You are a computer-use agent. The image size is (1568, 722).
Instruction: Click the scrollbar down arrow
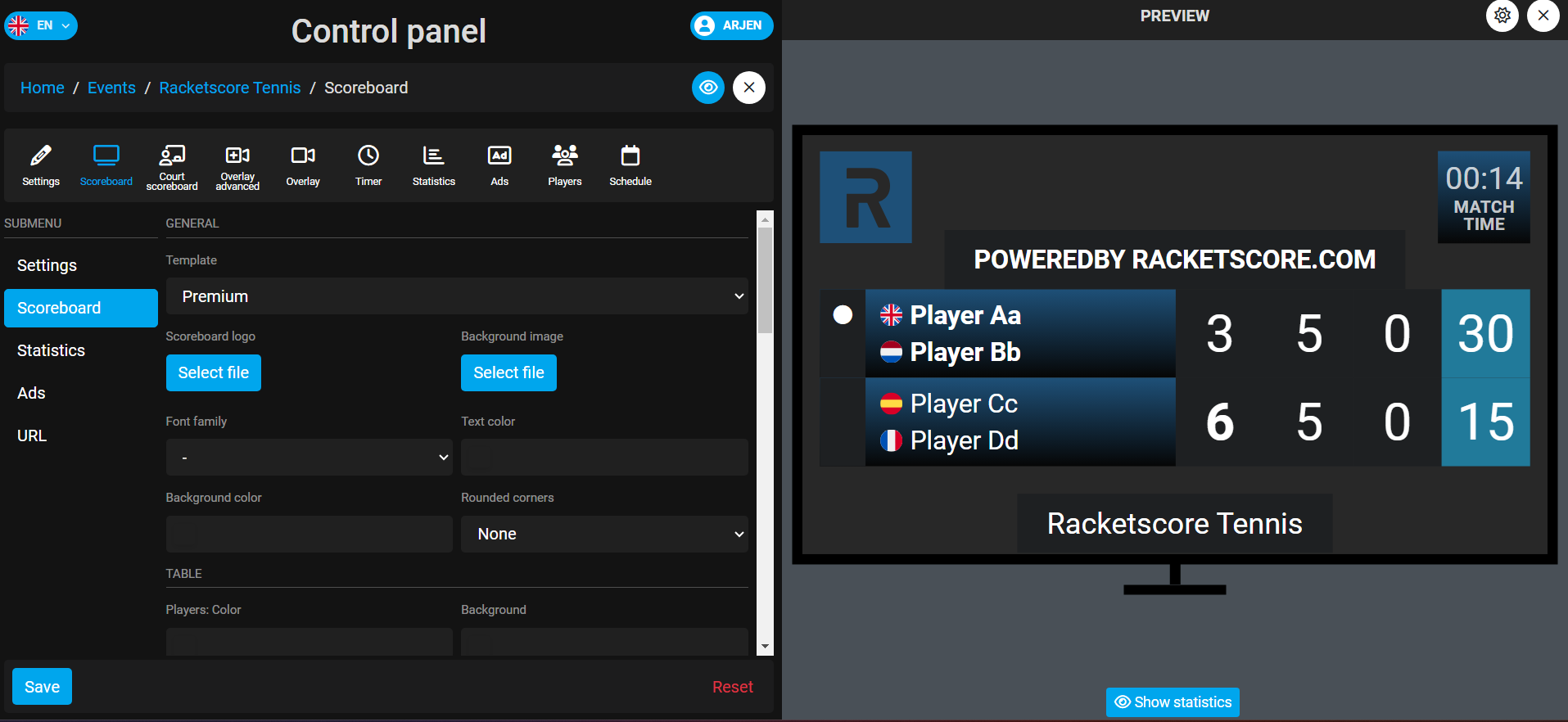tap(766, 647)
